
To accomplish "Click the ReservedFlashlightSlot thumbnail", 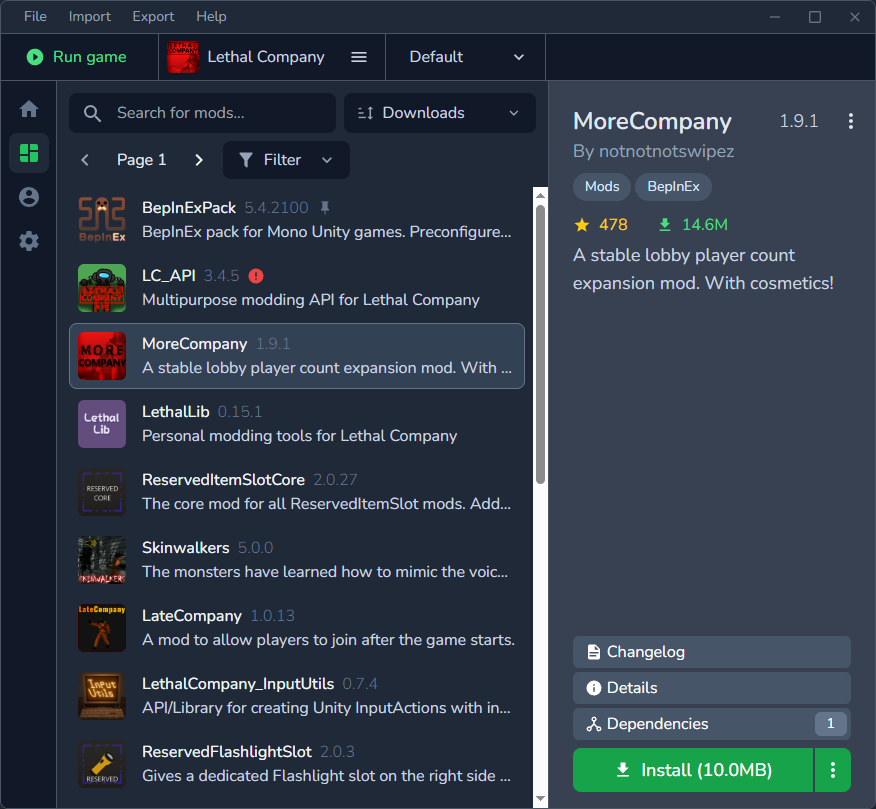I will tap(102, 764).
